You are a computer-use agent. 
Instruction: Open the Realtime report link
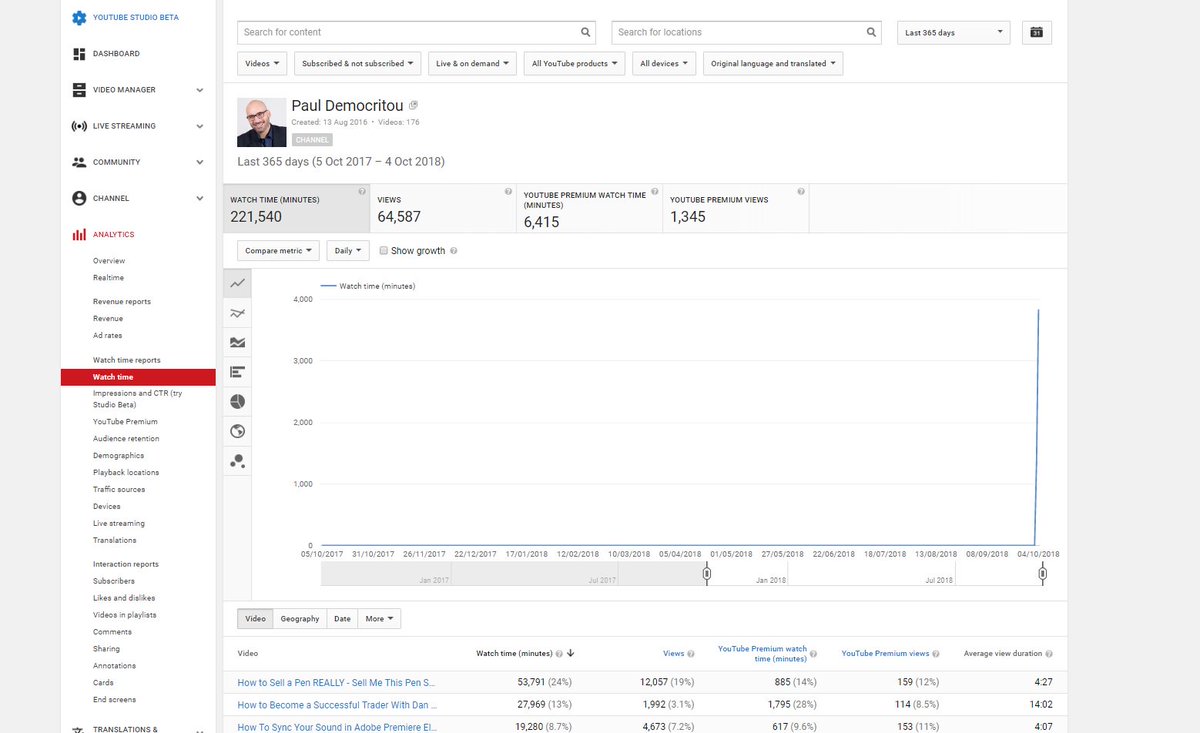tap(109, 278)
